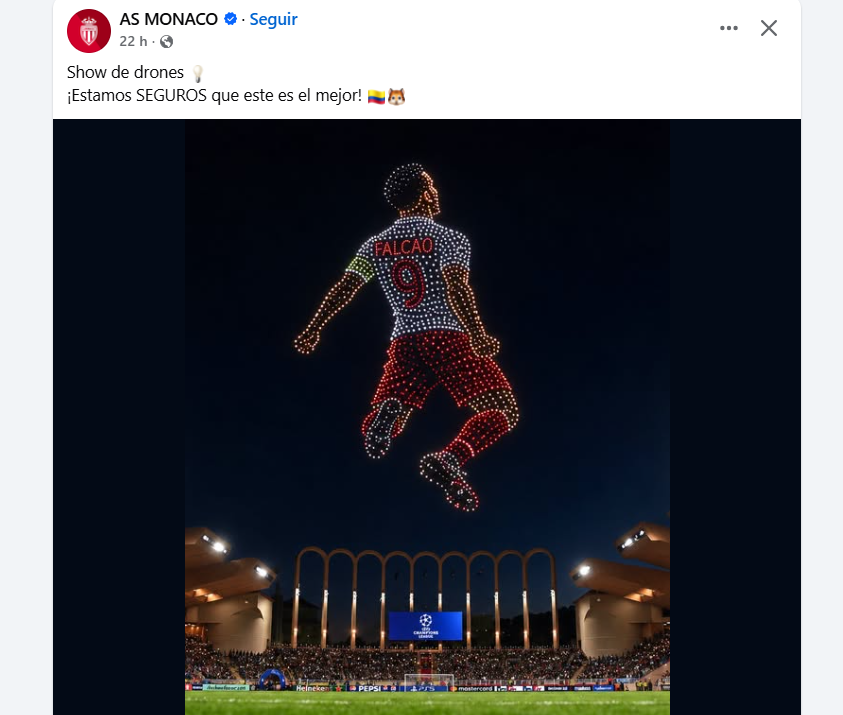843x715 pixels.
Task: Click the light bulb emoji
Action: [x=197, y=73]
